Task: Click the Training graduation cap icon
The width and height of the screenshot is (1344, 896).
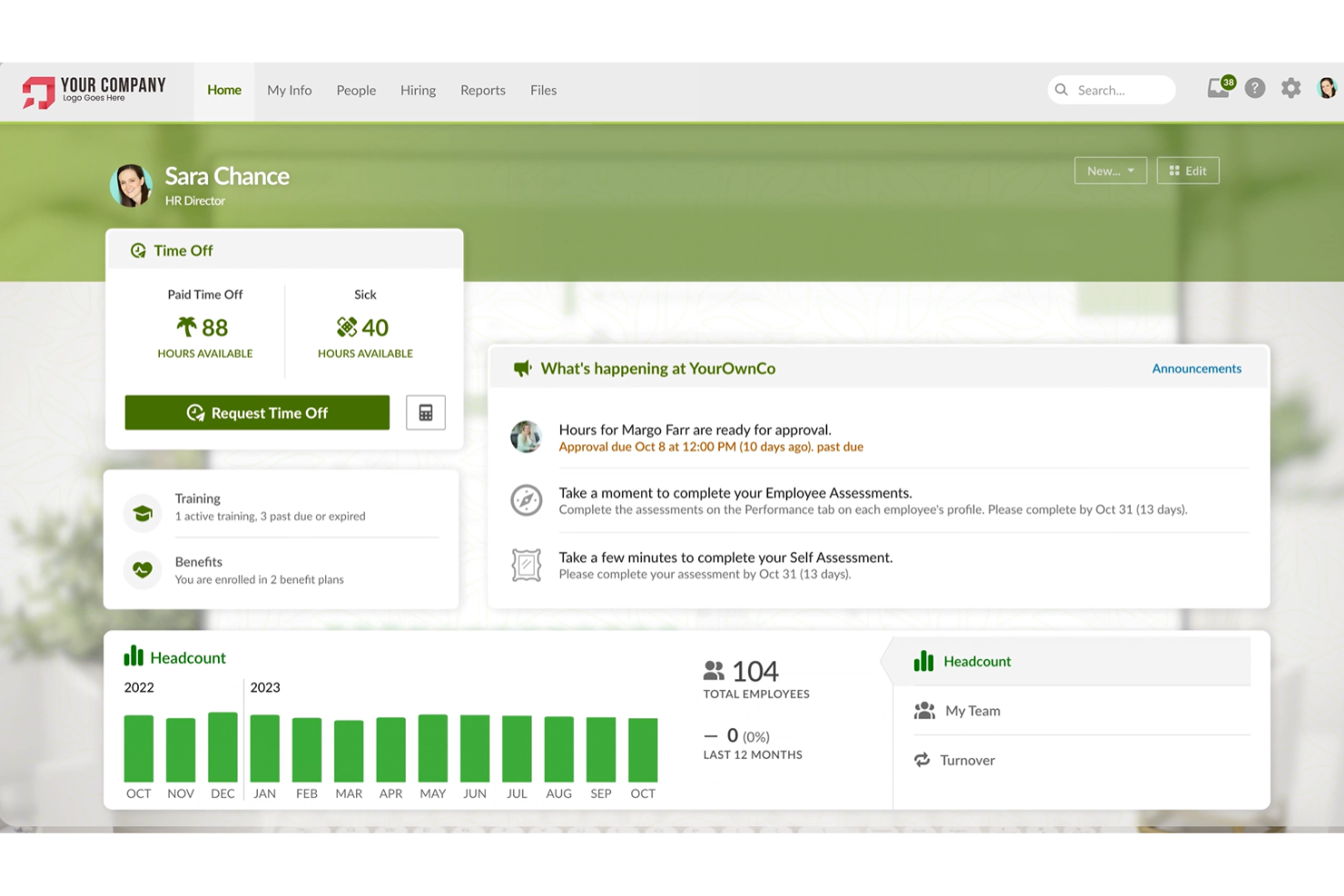Action: [x=143, y=514]
